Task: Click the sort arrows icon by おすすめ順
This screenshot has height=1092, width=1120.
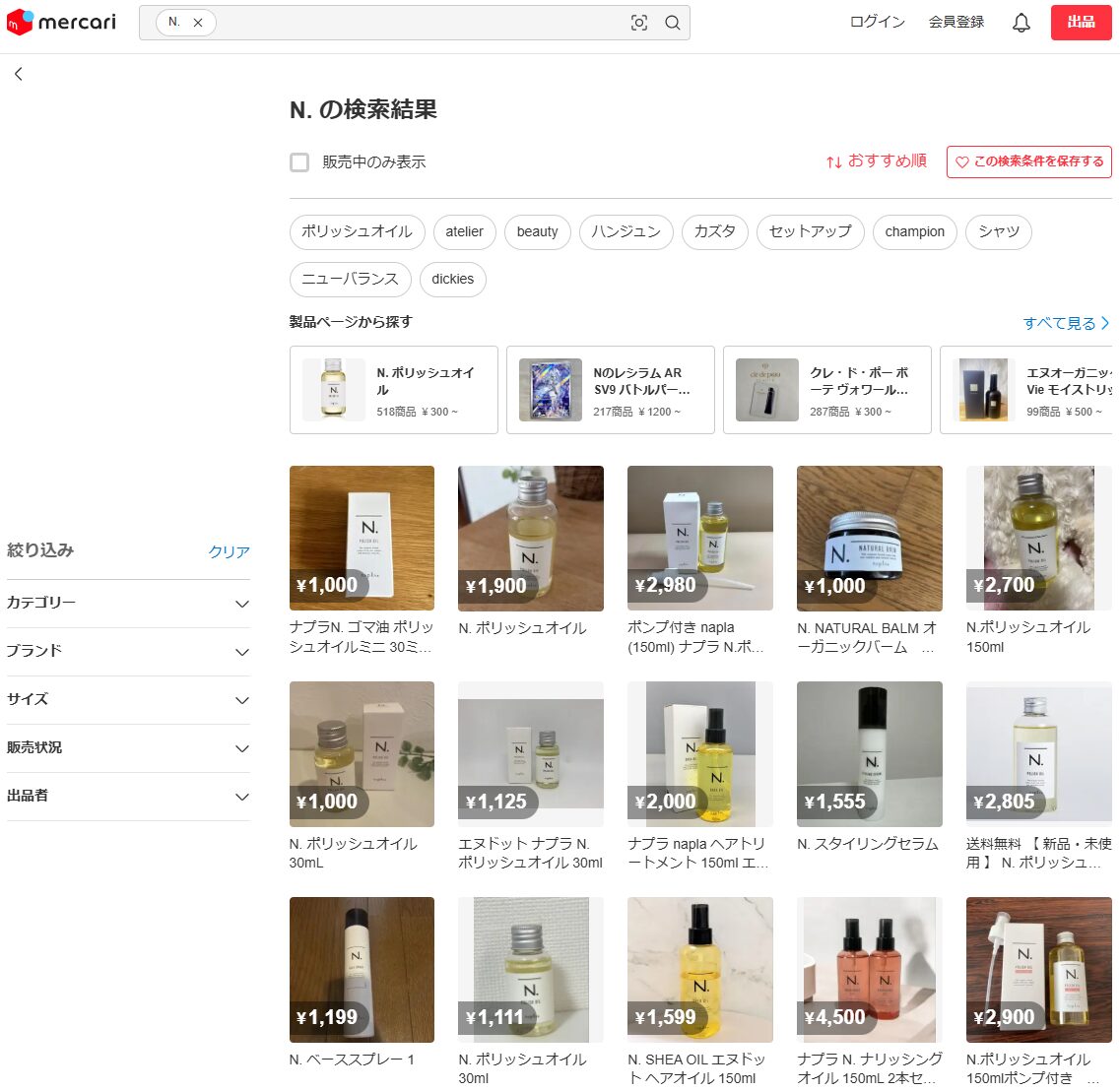Action: coord(833,162)
